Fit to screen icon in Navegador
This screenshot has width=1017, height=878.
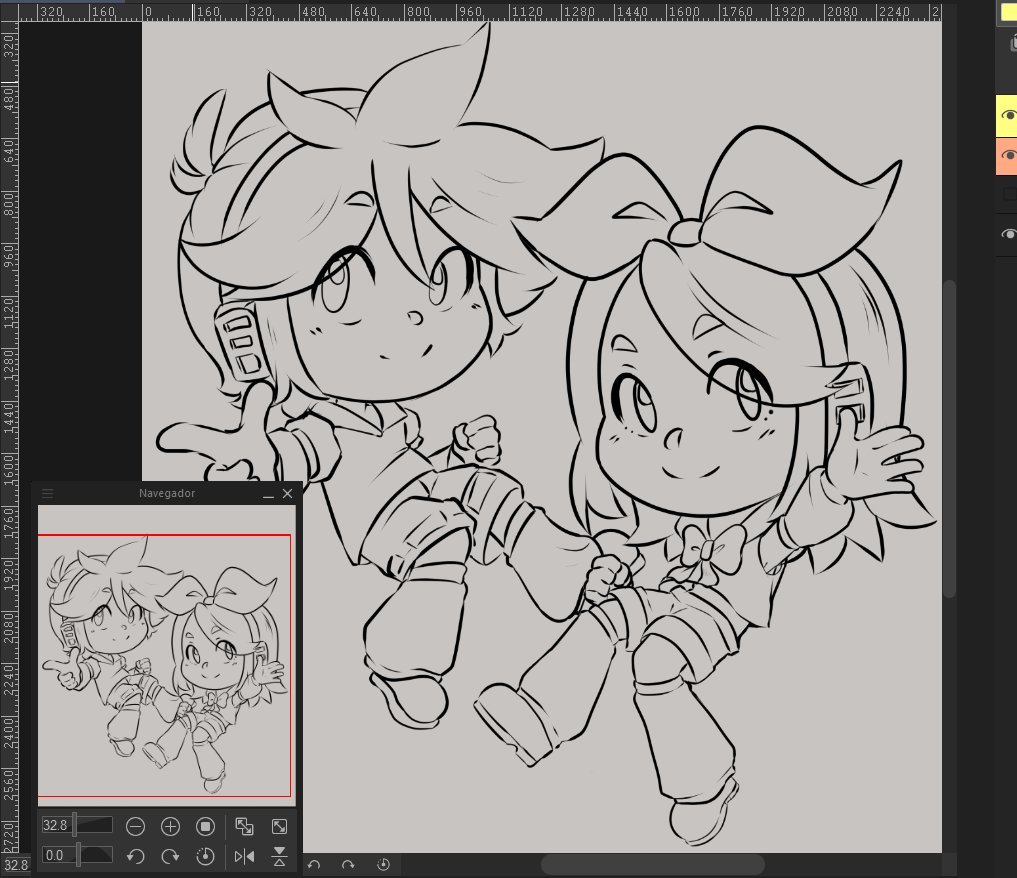click(279, 826)
